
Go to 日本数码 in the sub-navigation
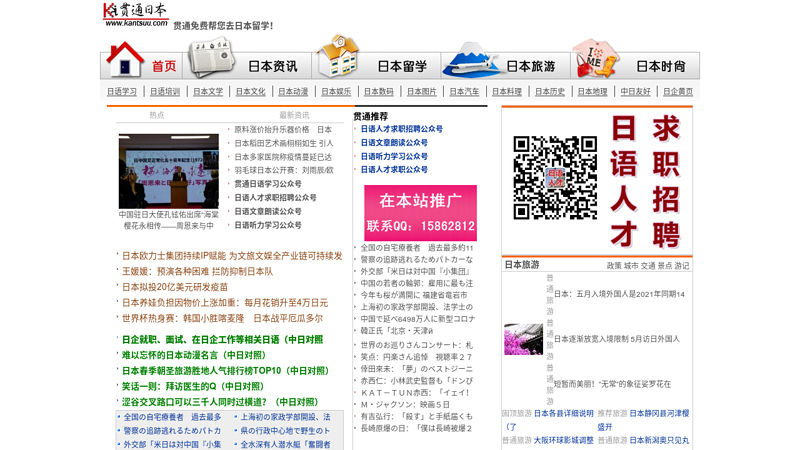tap(379, 92)
